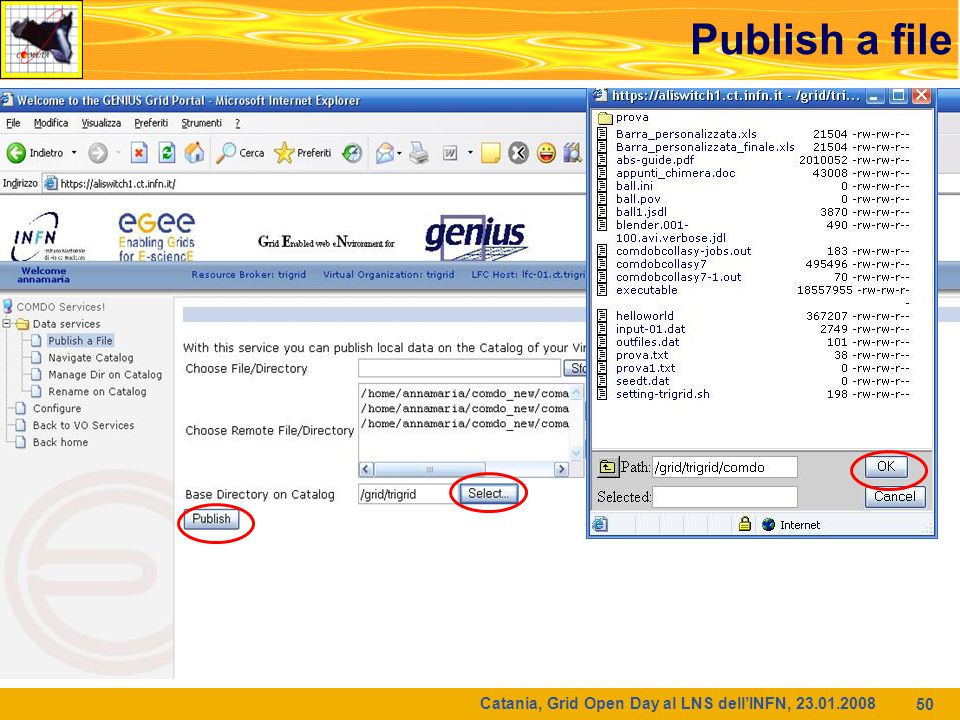The height and width of the screenshot is (720, 960).
Task: Click the Indietro back arrow icon
Action: click(16, 152)
